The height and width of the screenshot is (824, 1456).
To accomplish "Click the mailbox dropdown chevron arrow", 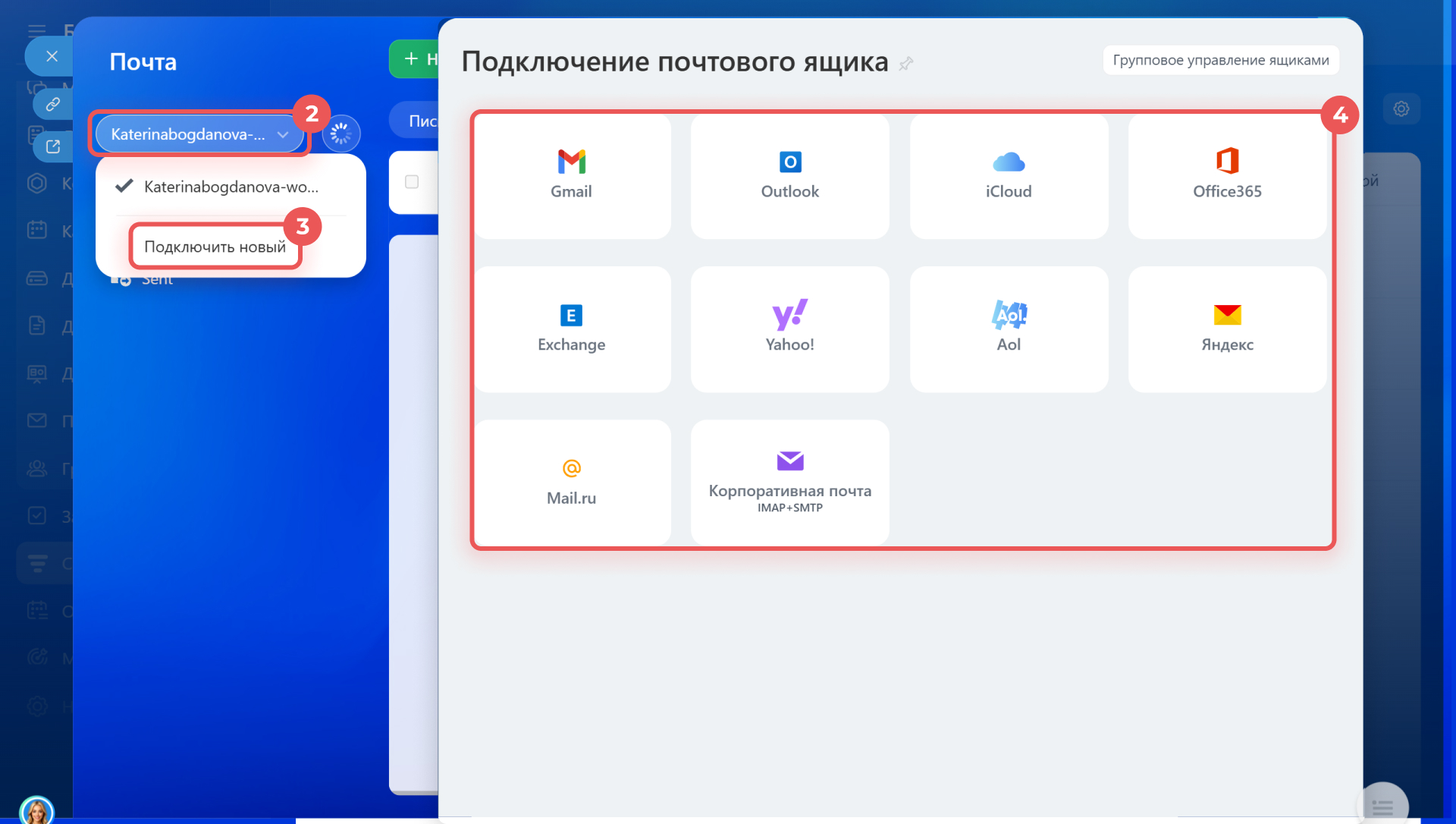I will tap(283, 135).
